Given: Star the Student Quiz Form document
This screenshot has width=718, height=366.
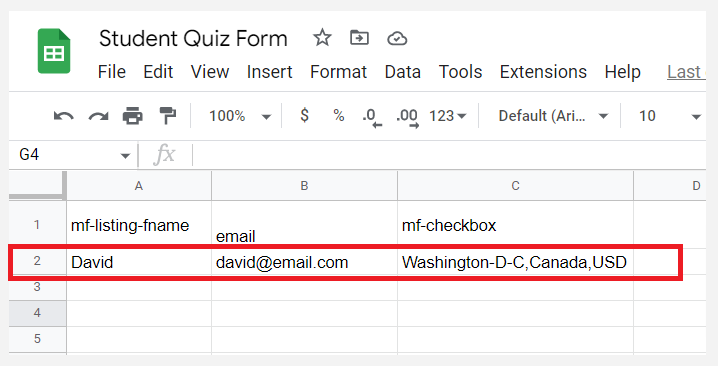Looking at the screenshot, I should (322, 38).
